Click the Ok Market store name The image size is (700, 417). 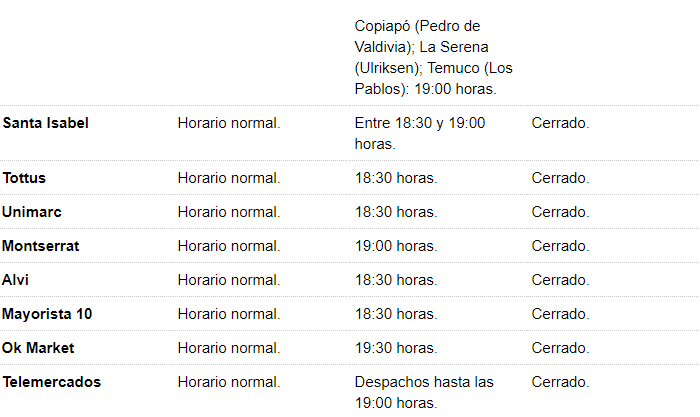[x=39, y=348]
